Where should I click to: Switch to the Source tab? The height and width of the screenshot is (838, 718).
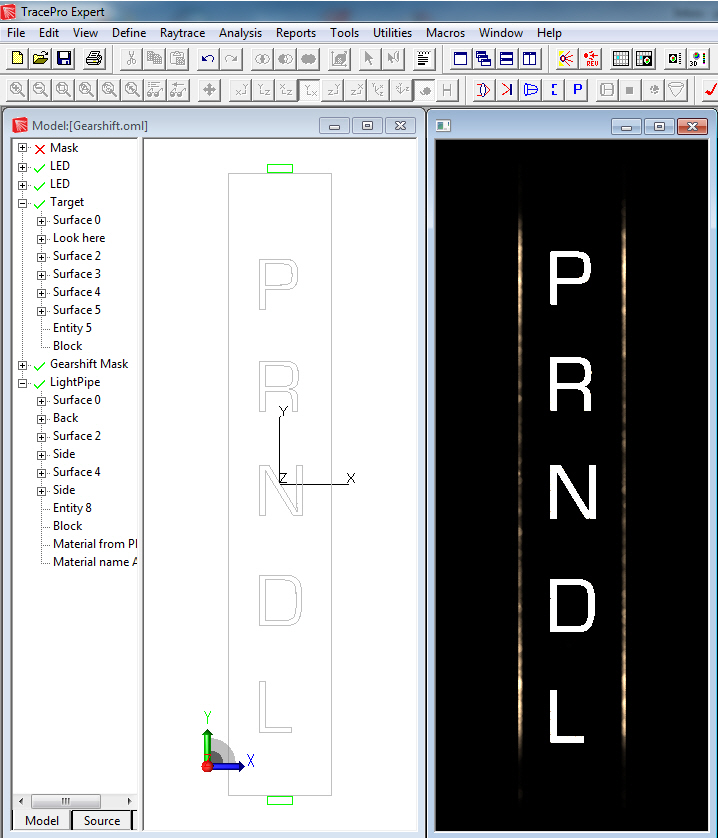pyautogui.click(x=102, y=820)
